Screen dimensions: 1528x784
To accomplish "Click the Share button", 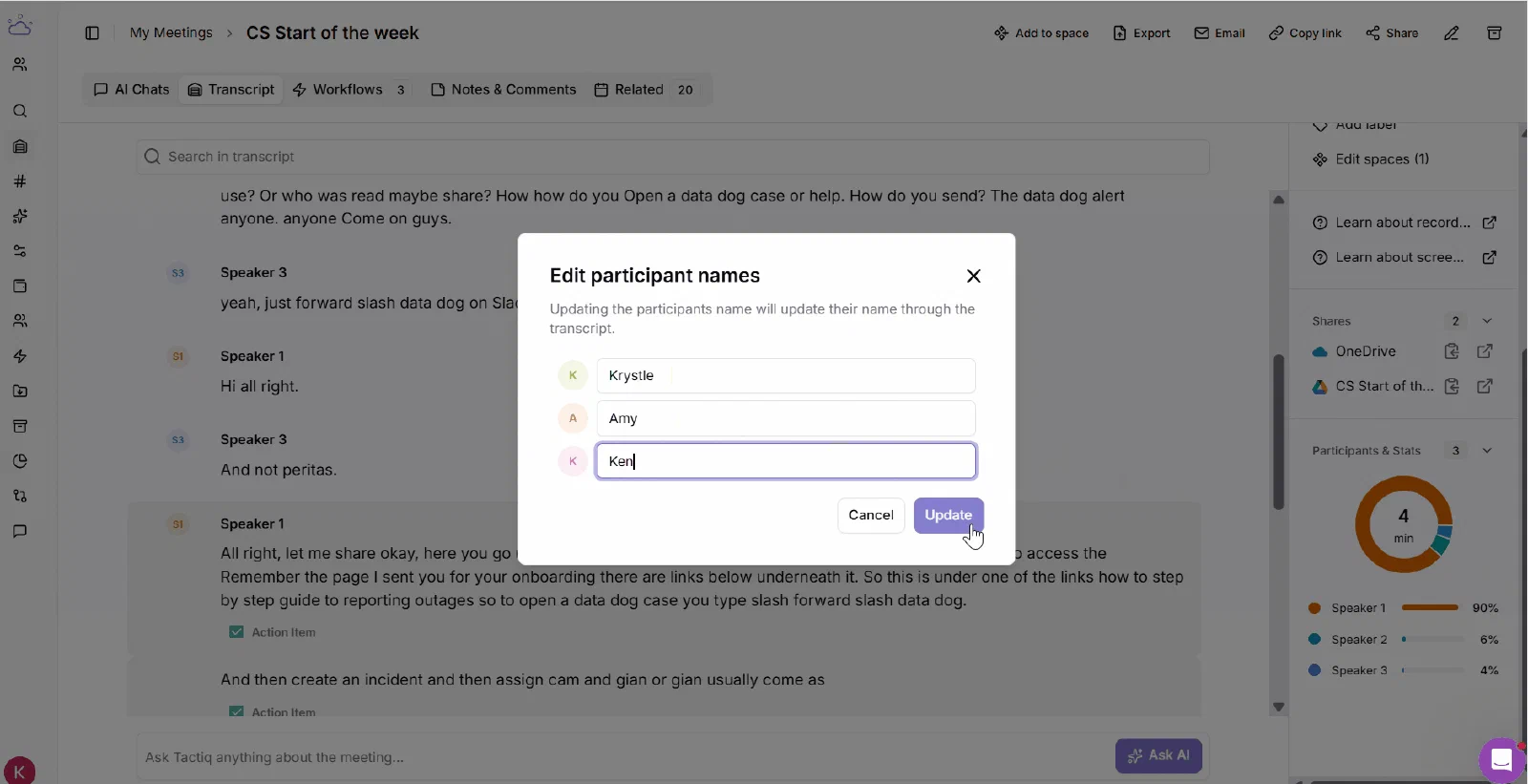I will coord(1391,33).
